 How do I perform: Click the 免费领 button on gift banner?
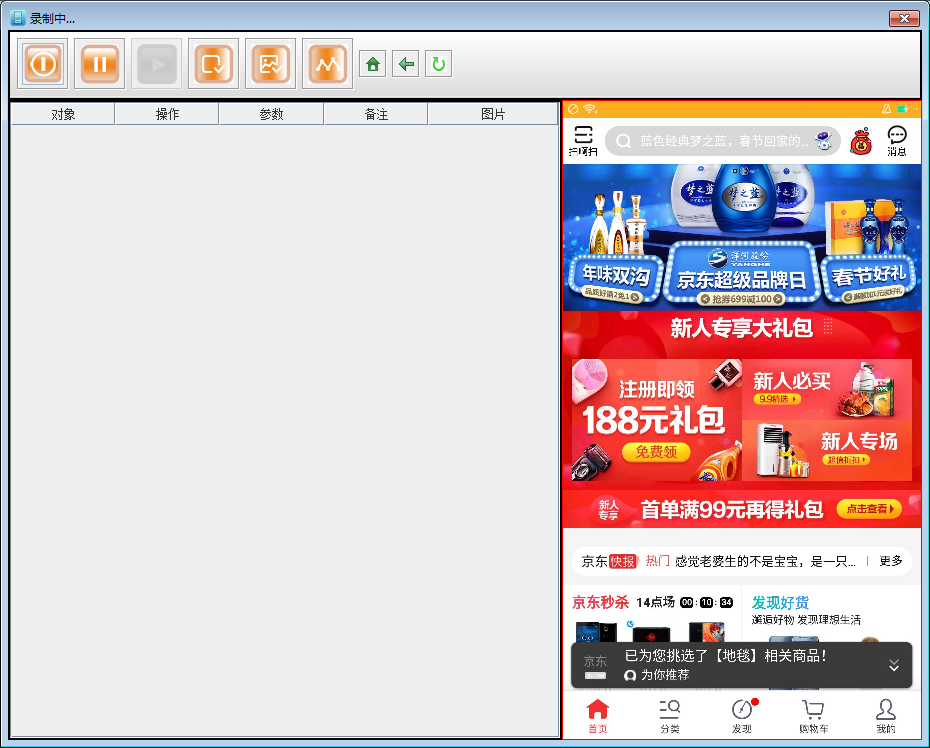pos(656,452)
